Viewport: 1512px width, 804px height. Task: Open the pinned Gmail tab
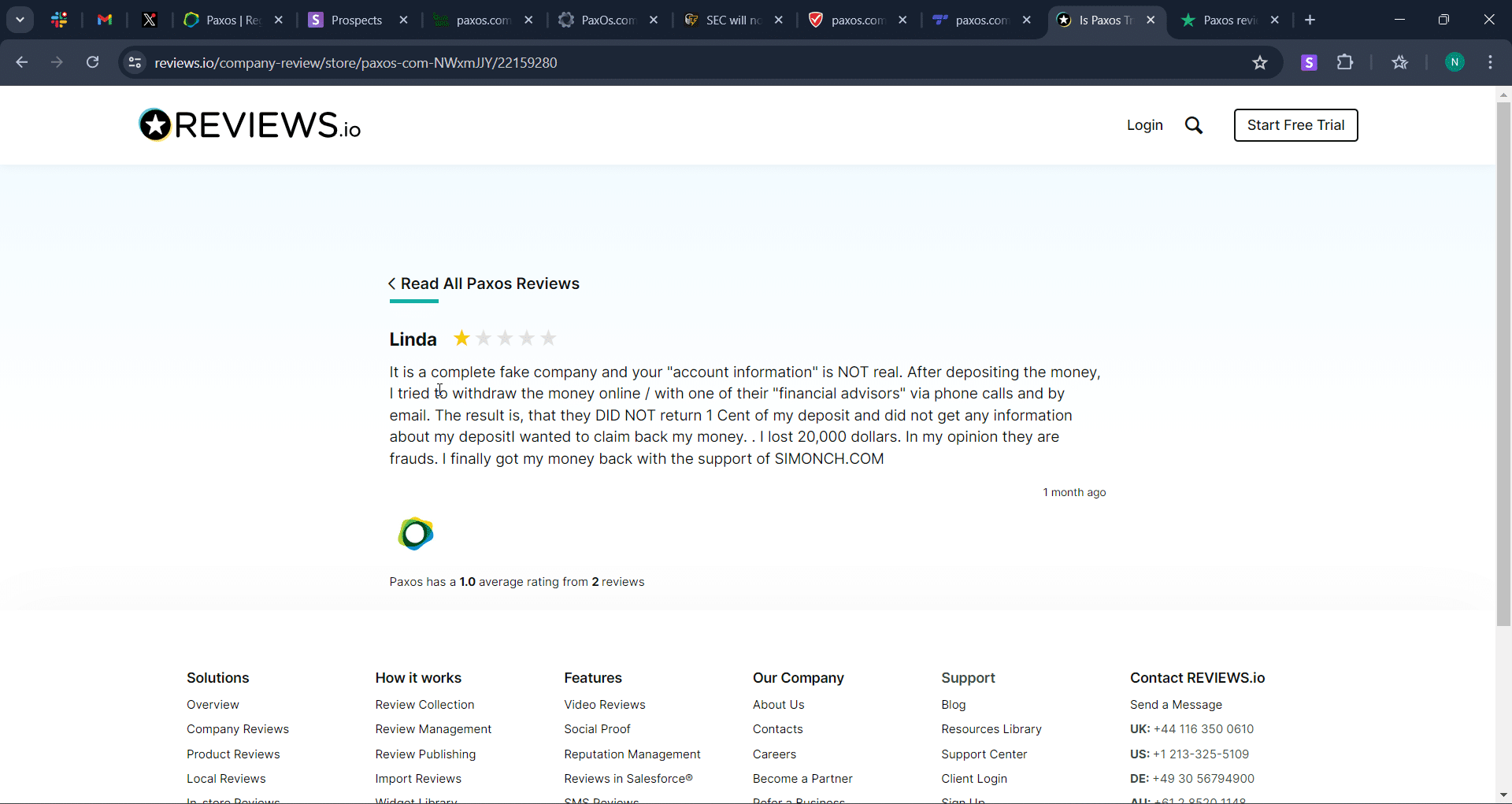click(x=105, y=20)
